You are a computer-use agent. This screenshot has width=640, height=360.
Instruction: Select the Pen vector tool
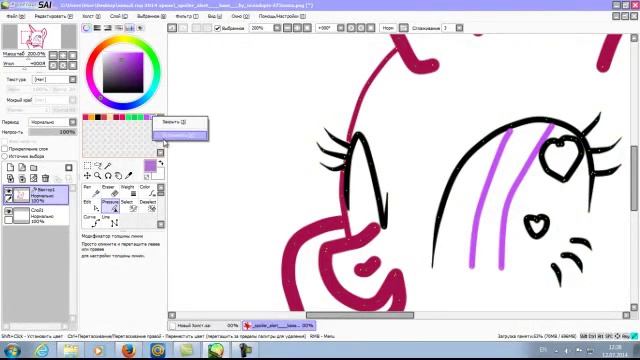(91, 191)
